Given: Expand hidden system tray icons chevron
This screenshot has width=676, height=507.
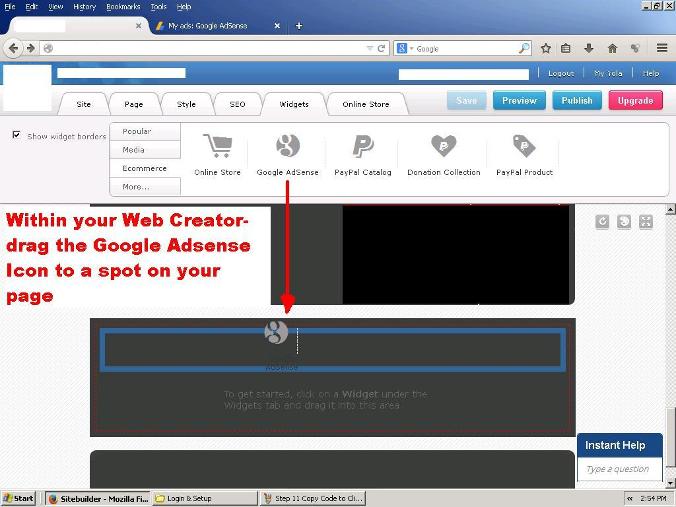Looking at the screenshot, I should pyautogui.click(x=630, y=498).
